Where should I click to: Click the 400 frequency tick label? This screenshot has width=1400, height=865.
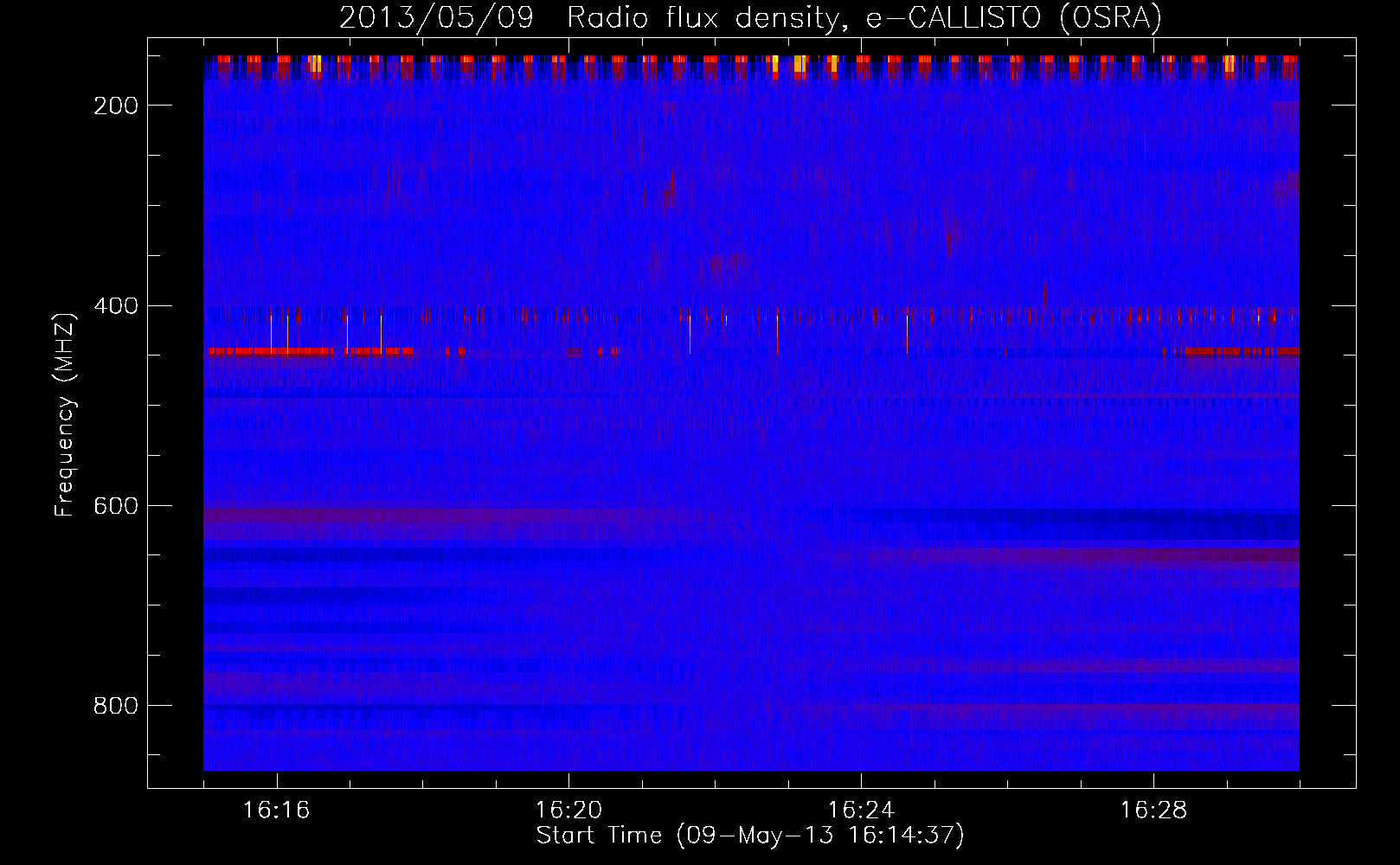(116, 306)
